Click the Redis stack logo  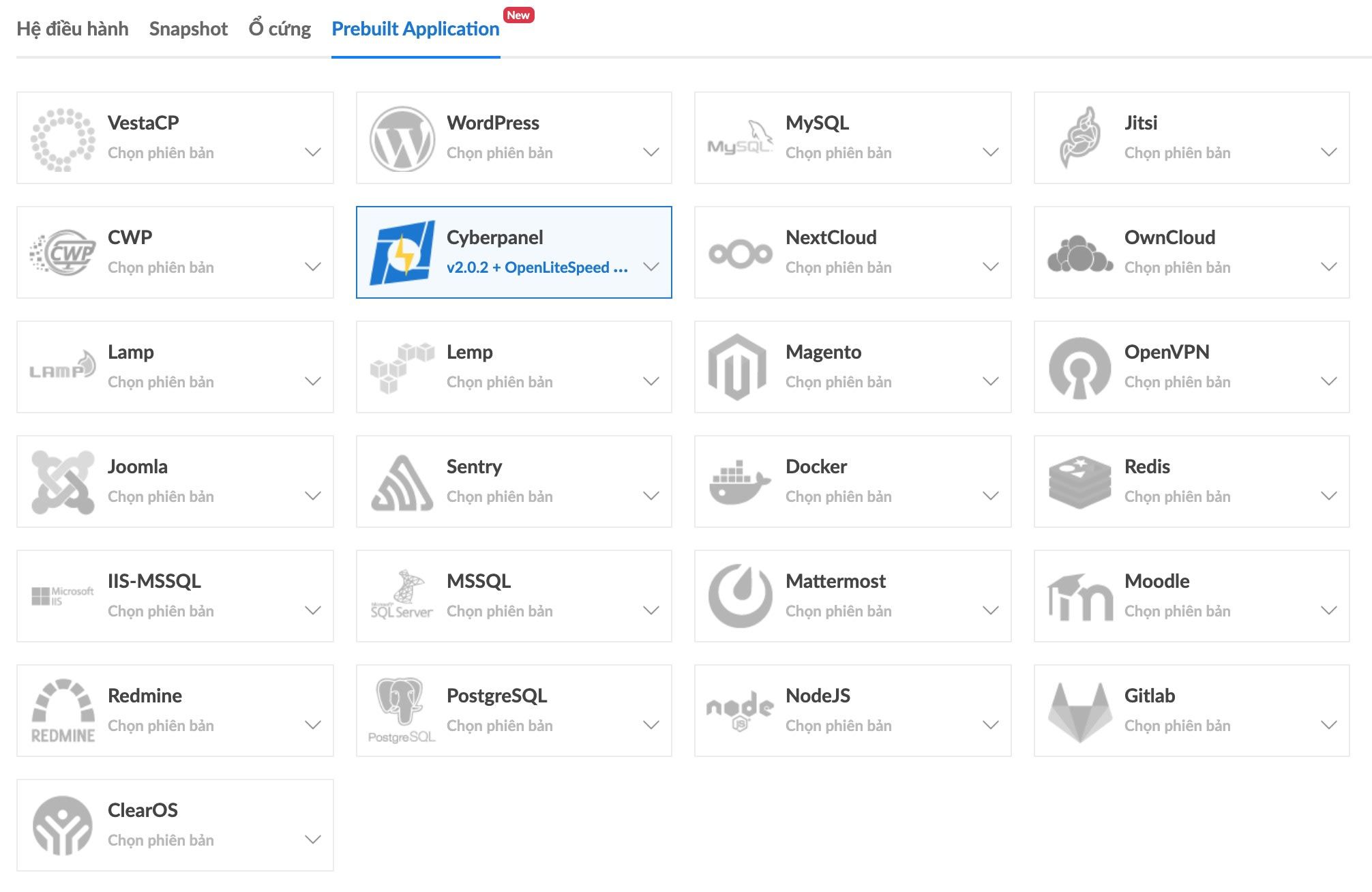[x=1079, y=482]
